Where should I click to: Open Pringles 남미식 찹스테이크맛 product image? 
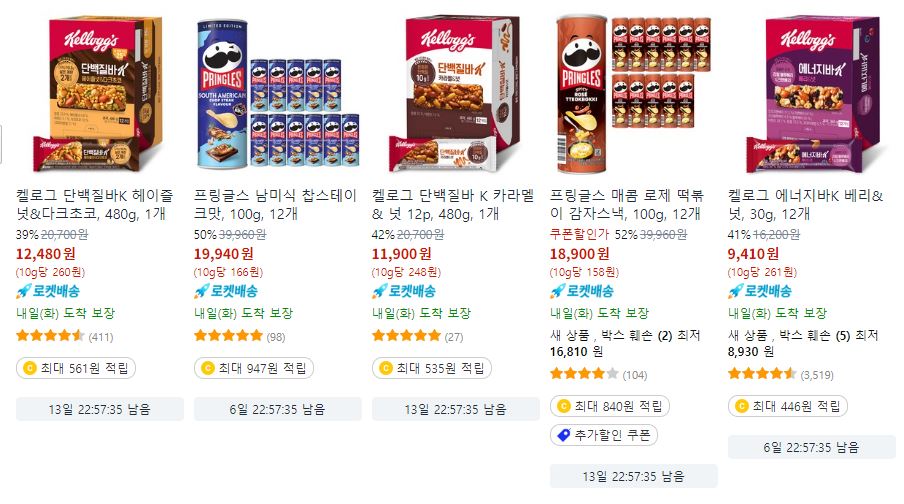277,94
